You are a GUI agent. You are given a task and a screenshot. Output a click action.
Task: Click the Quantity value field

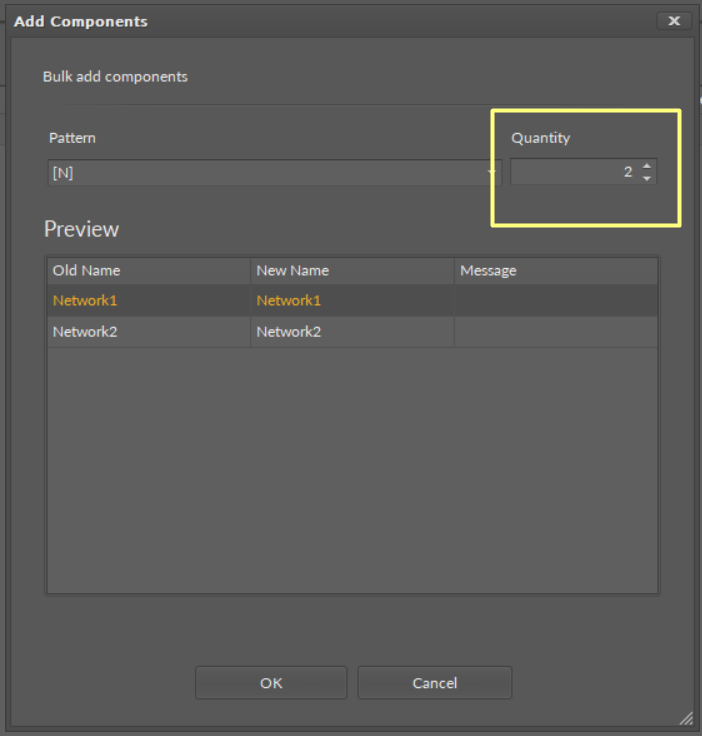click(x=574, y=172)
